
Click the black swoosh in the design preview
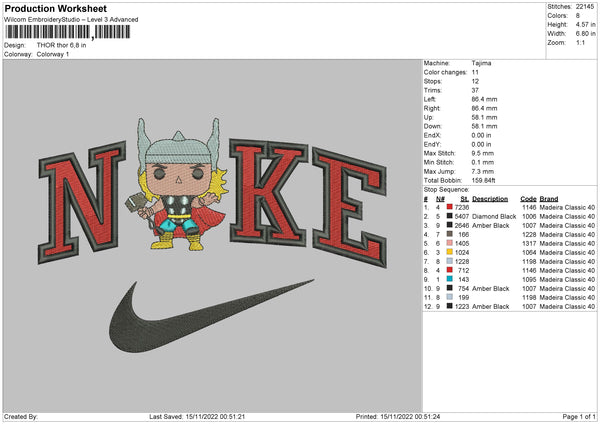pos(210,316)
